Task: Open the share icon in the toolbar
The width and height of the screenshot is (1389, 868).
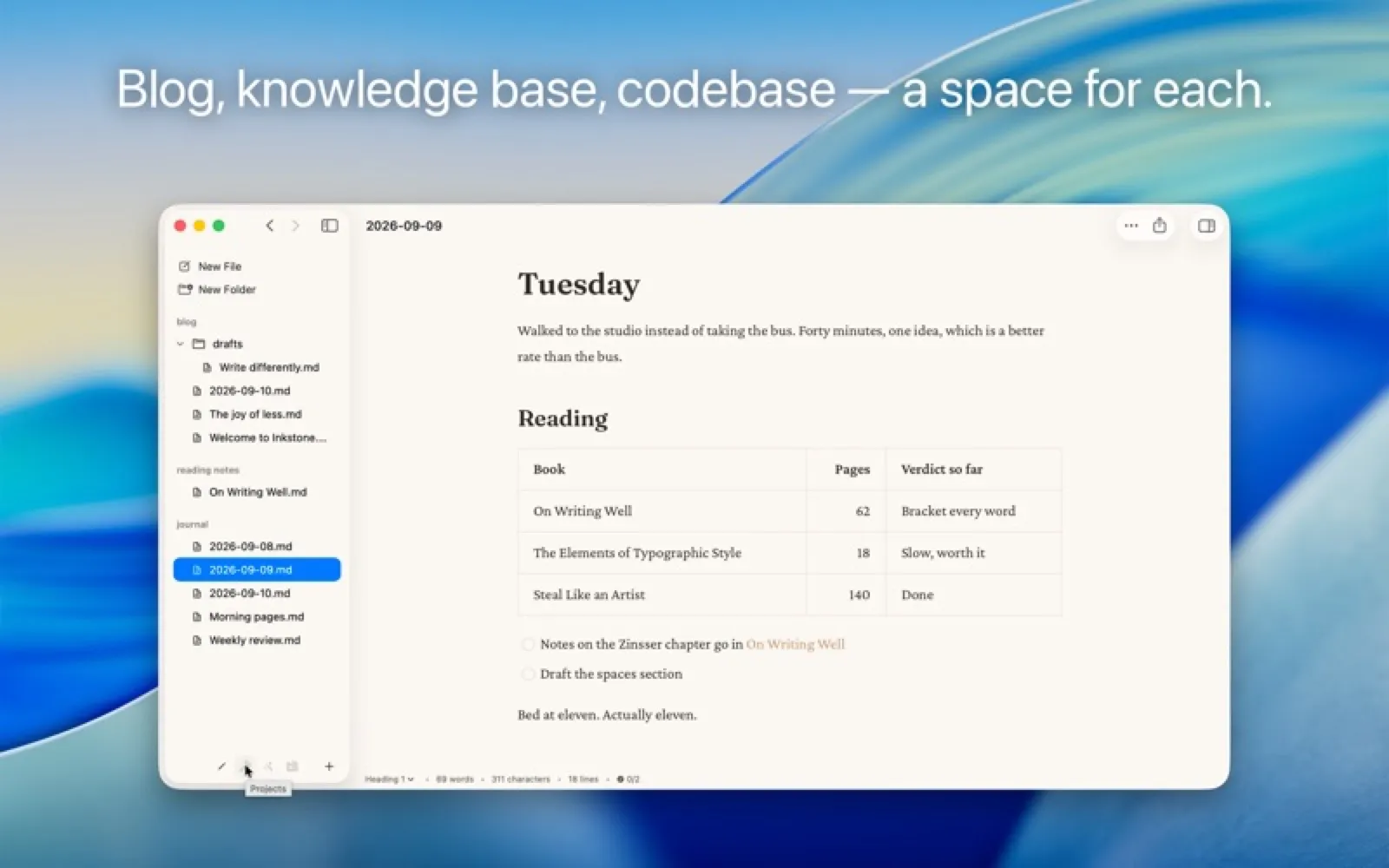Action: [1159, 226]
